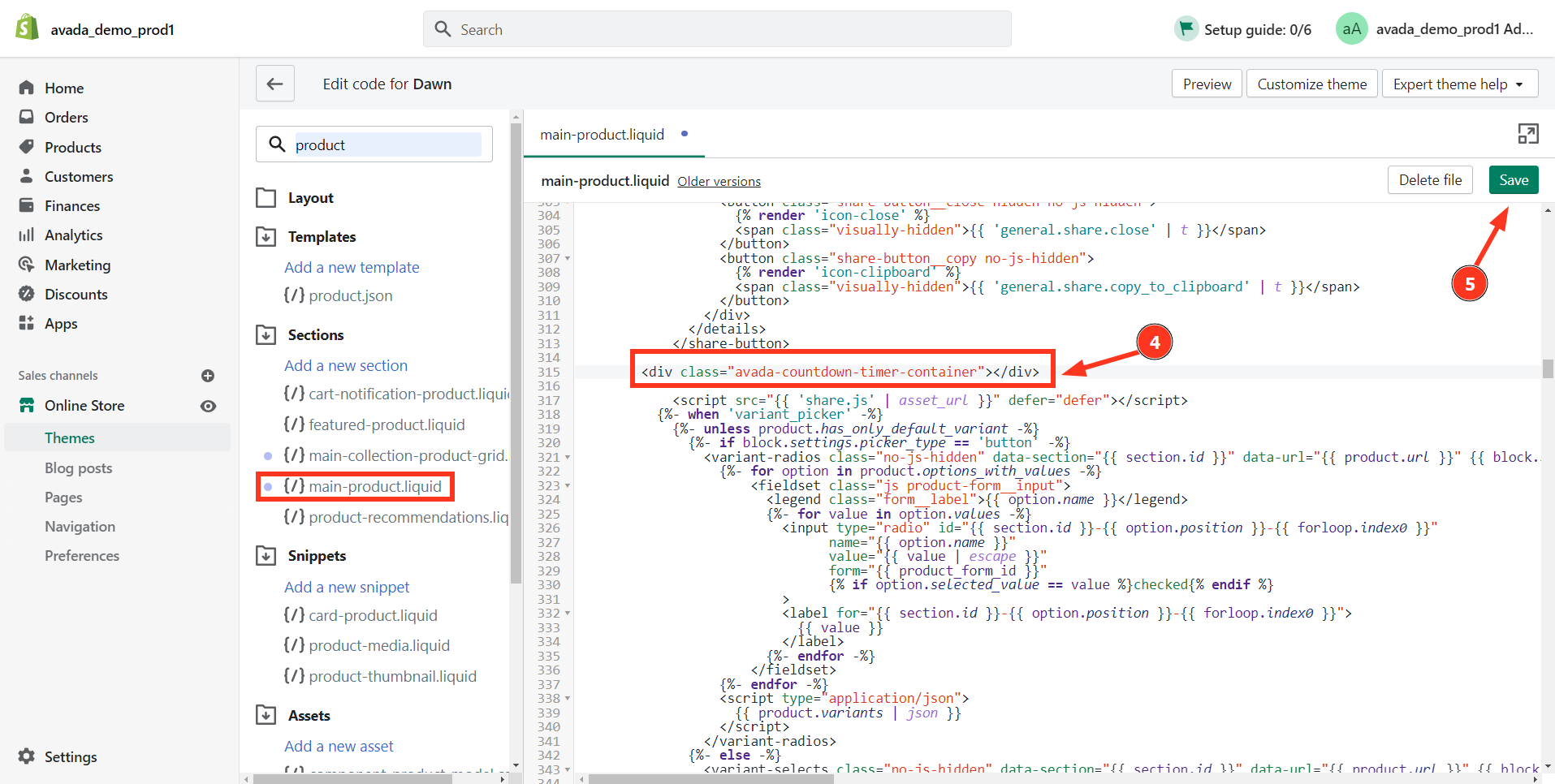This screenshot has width=1555, height=784.
Task: Go back using the arrow button
Action: pos(275,84)
